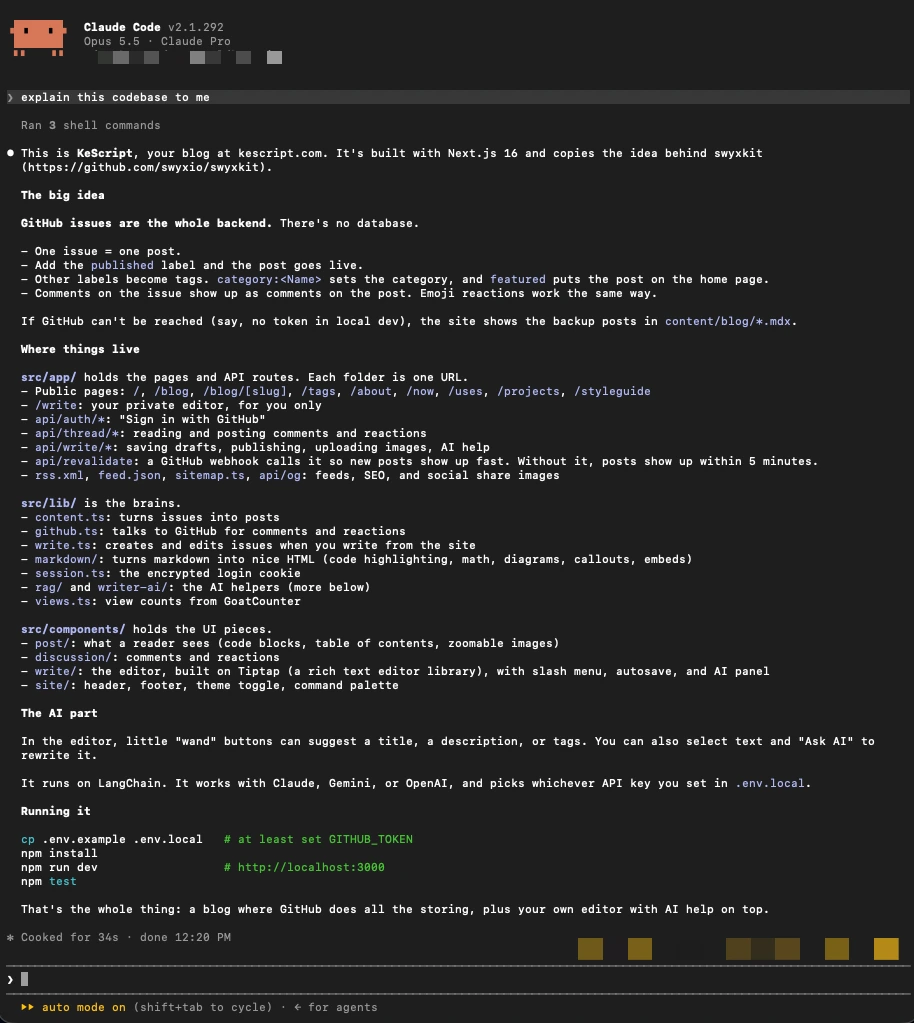The height and width of the screenshot is (1023, 914).
Task: Click the rag/ folder name
Action: pyautogui.click(x=49, y=587)
